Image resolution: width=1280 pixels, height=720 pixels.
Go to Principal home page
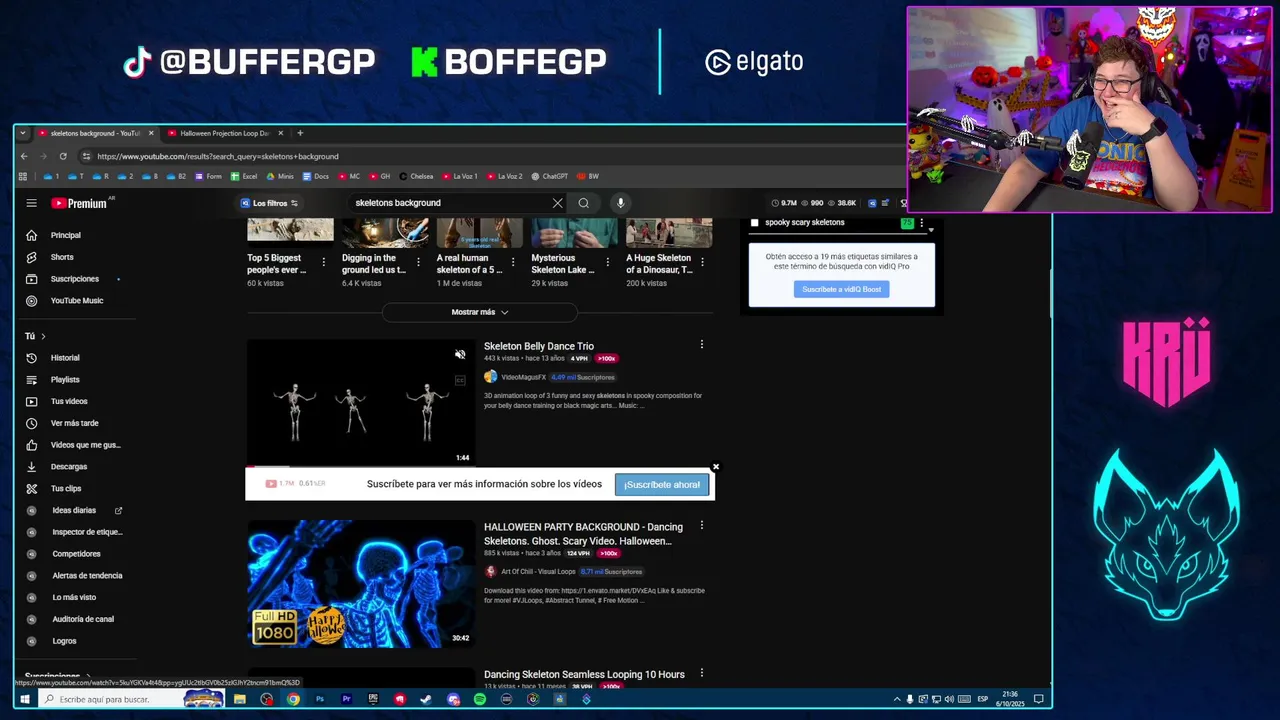click(66, 235)
